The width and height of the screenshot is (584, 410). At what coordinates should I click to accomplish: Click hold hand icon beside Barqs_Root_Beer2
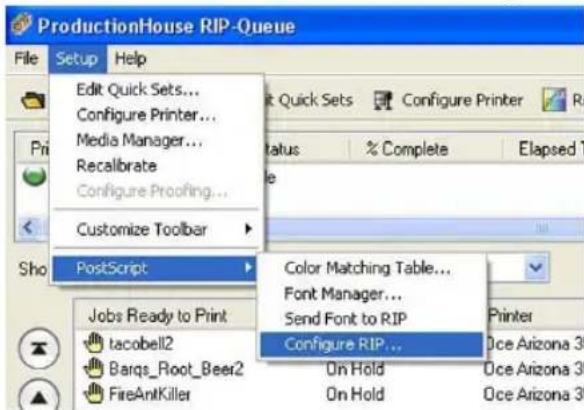[94, 369]
